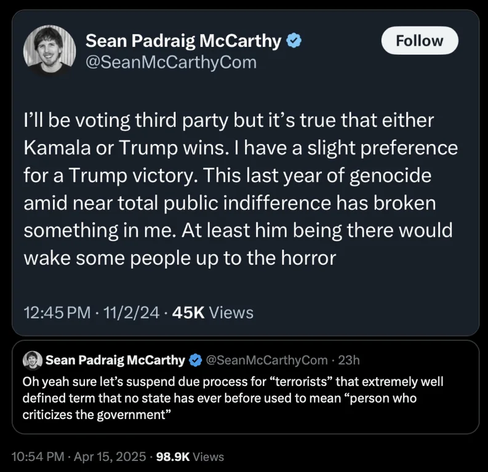488x472 pixels.
Task: Click the bold name in the quoted tweet
Action: pyautogui.click(x=115, y=360)
